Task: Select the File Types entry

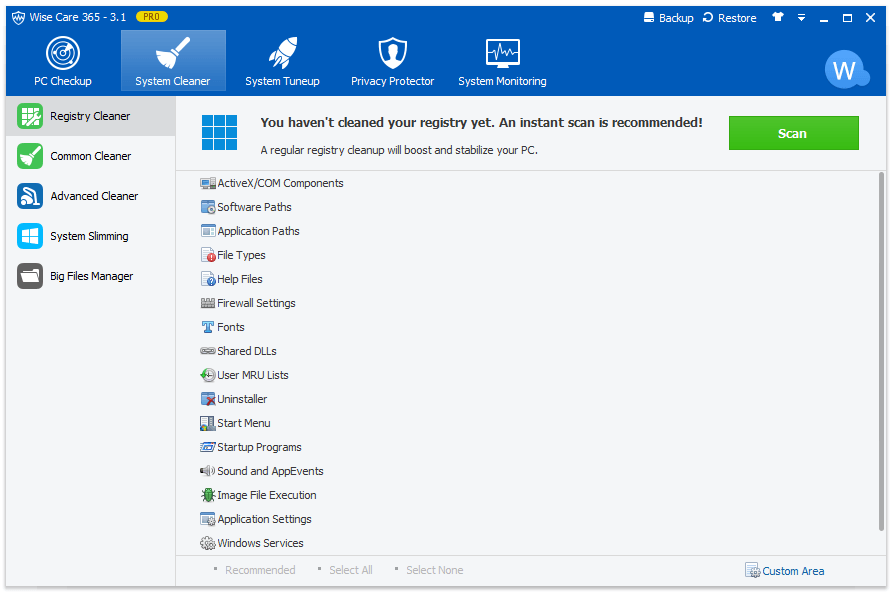Action: (x=233, y=255)
